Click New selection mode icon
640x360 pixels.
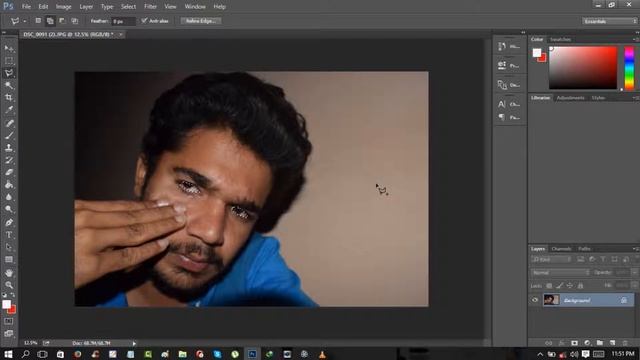click(38, 20)
